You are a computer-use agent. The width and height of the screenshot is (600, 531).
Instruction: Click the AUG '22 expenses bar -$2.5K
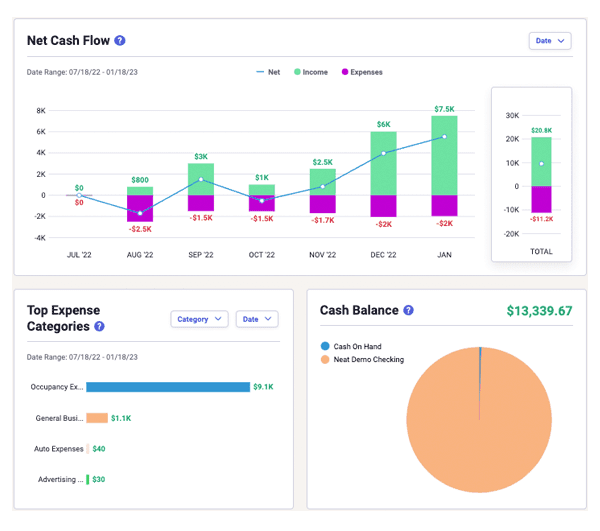[x=140, y=208]
